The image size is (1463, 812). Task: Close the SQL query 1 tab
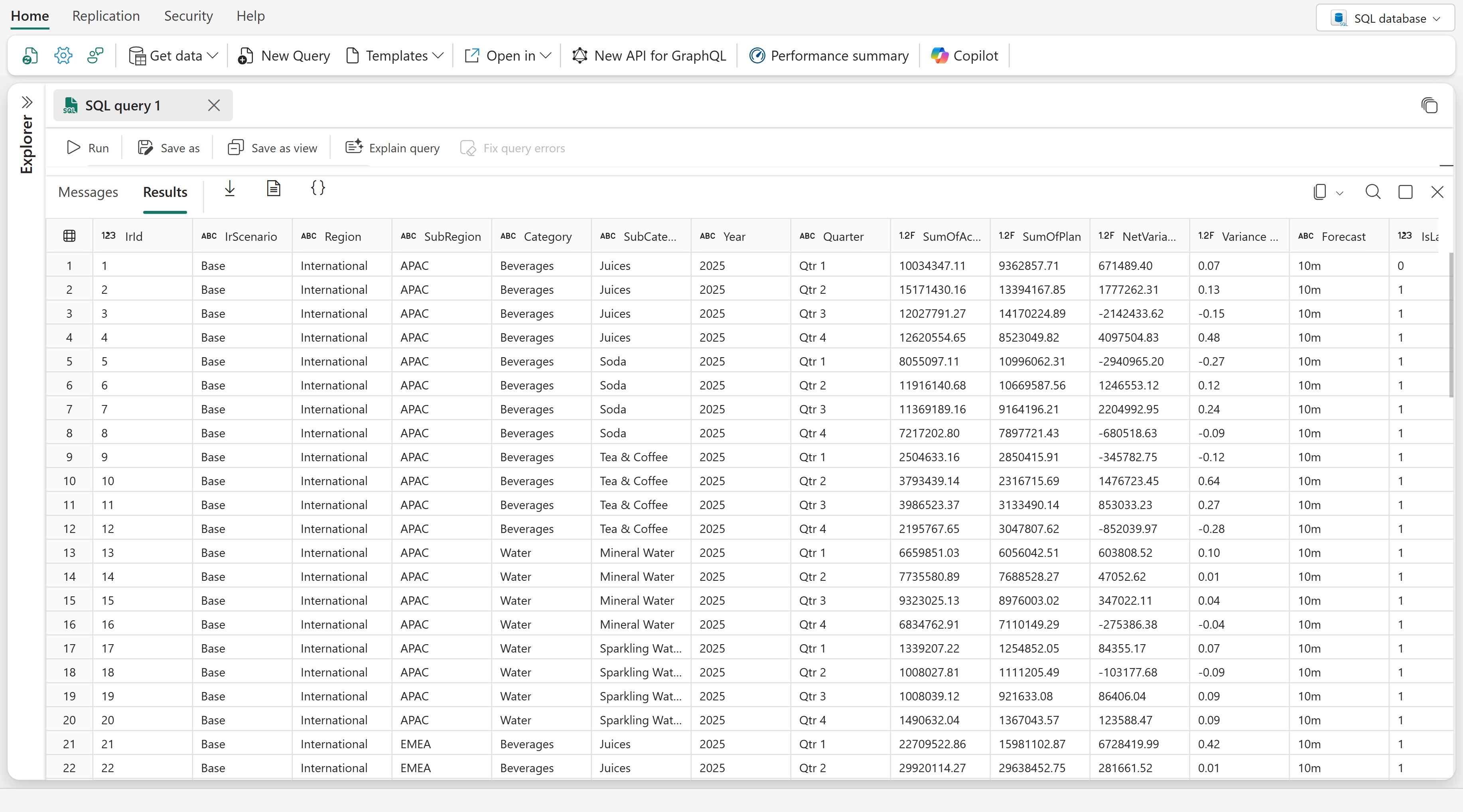coord(213,106)
